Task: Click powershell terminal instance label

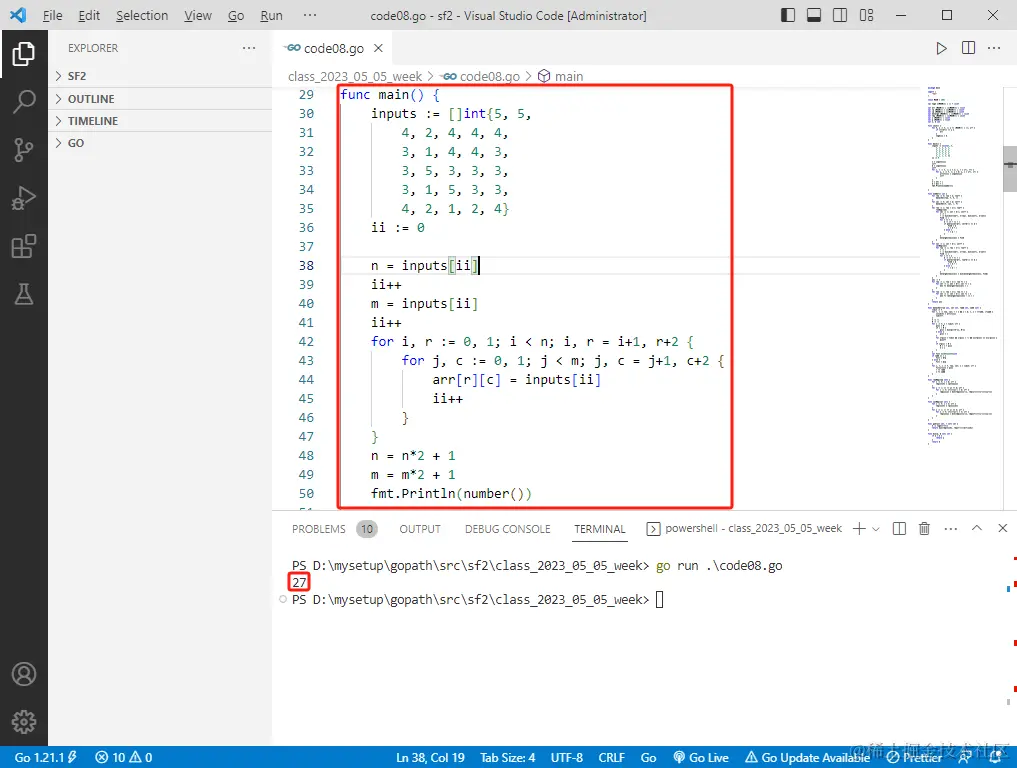Action: pos(744,529)
